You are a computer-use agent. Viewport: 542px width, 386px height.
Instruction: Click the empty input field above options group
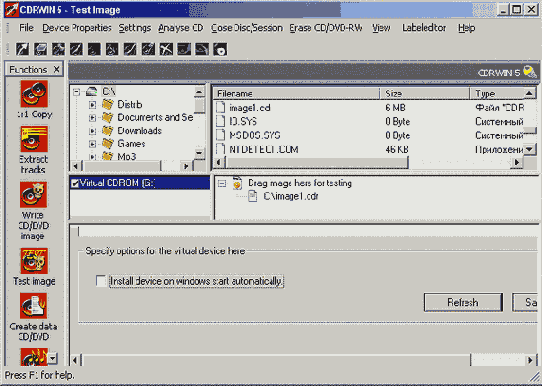pyautogui.click(x=308, y=232)
